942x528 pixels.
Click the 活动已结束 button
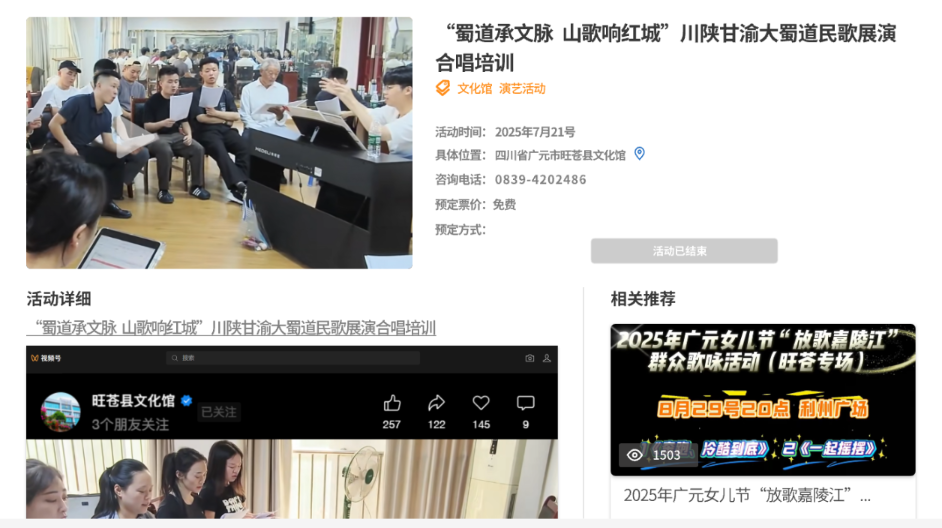[683, 251]
